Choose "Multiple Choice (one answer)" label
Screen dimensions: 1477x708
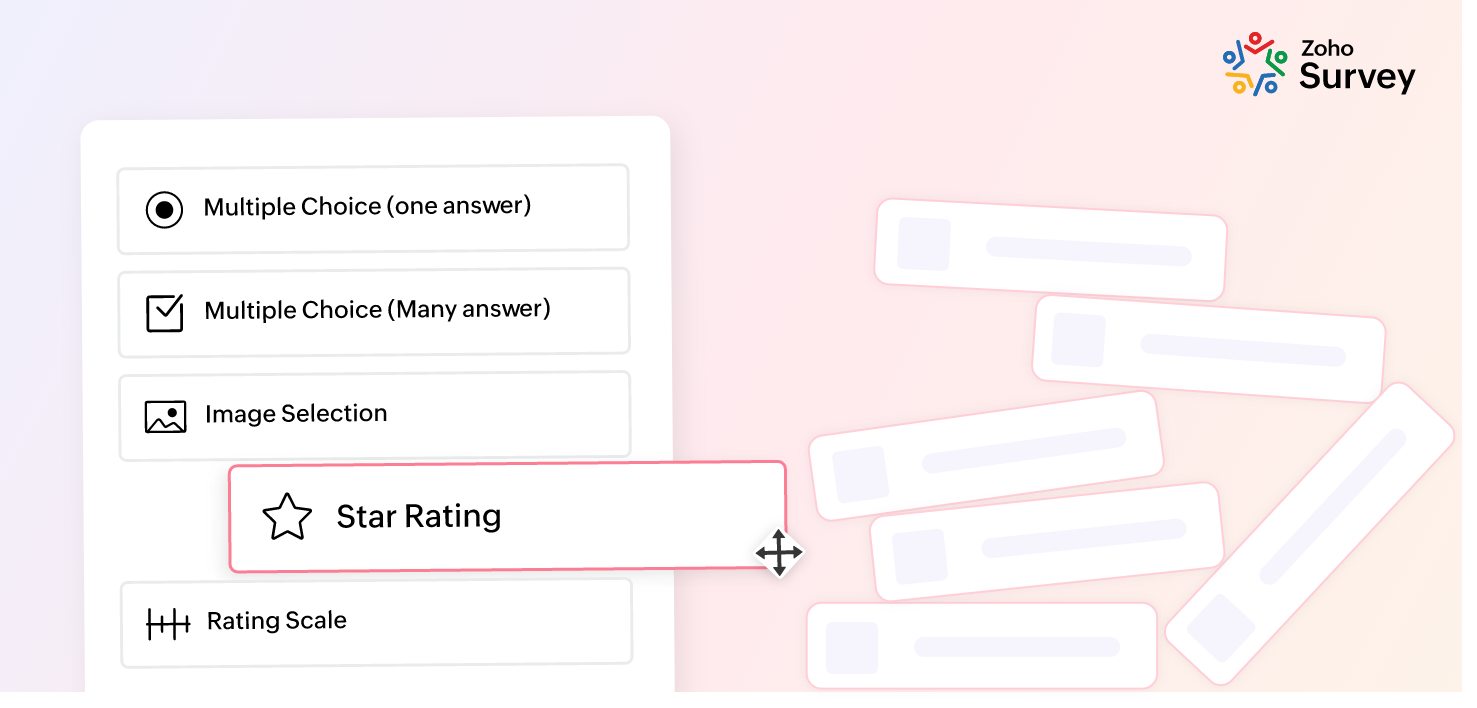(367, 207)
